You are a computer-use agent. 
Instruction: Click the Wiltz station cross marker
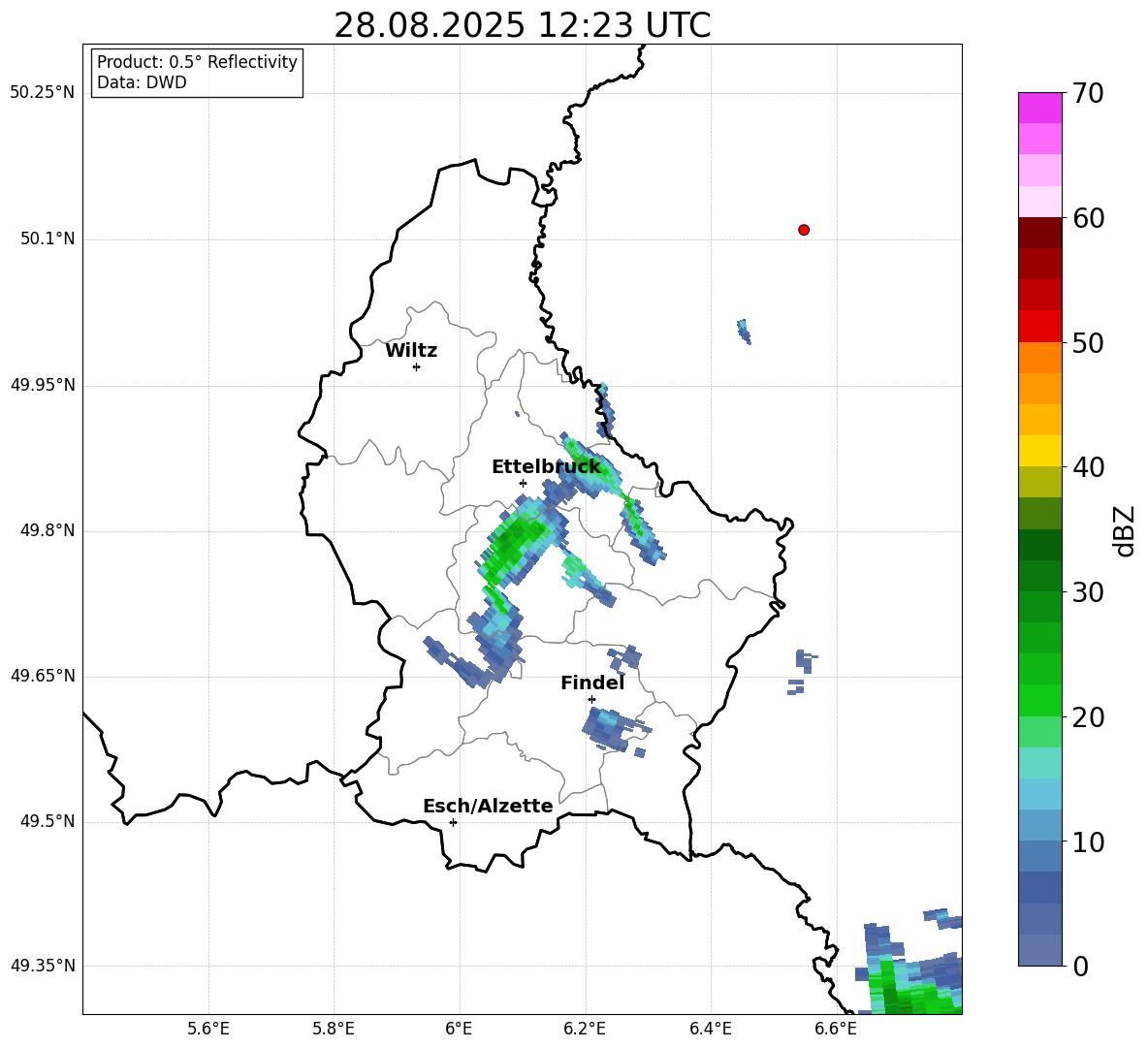tap(417, 366)
